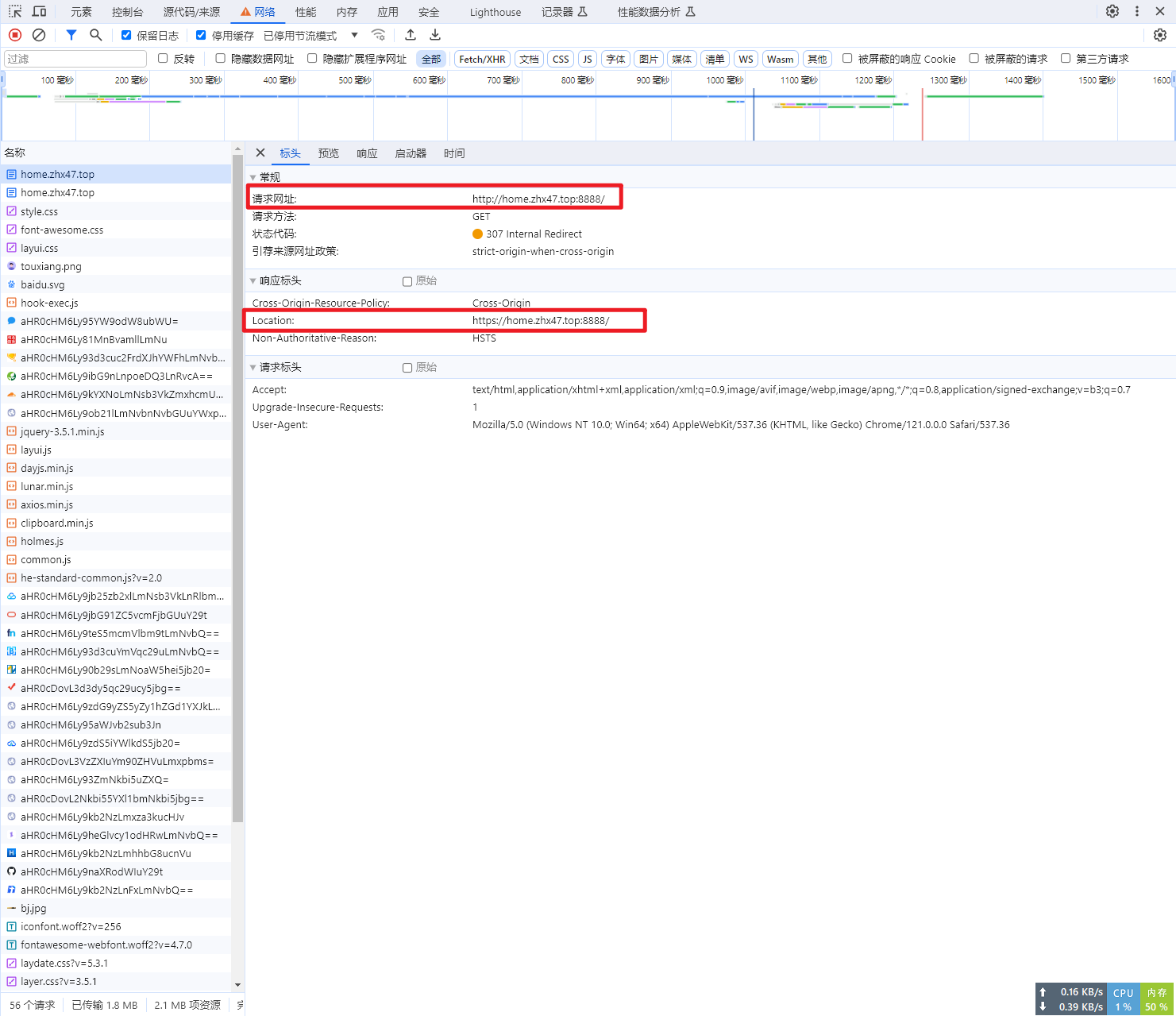Screen dimensions: 1176x1016
Task: Open throttling mode dropdown
Action: 310,36
